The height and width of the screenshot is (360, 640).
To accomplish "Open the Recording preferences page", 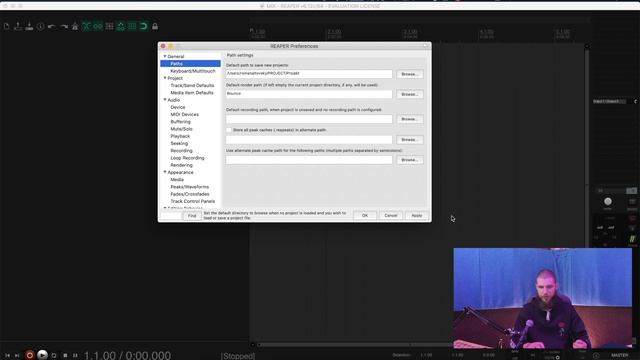I will pos(181,151).
